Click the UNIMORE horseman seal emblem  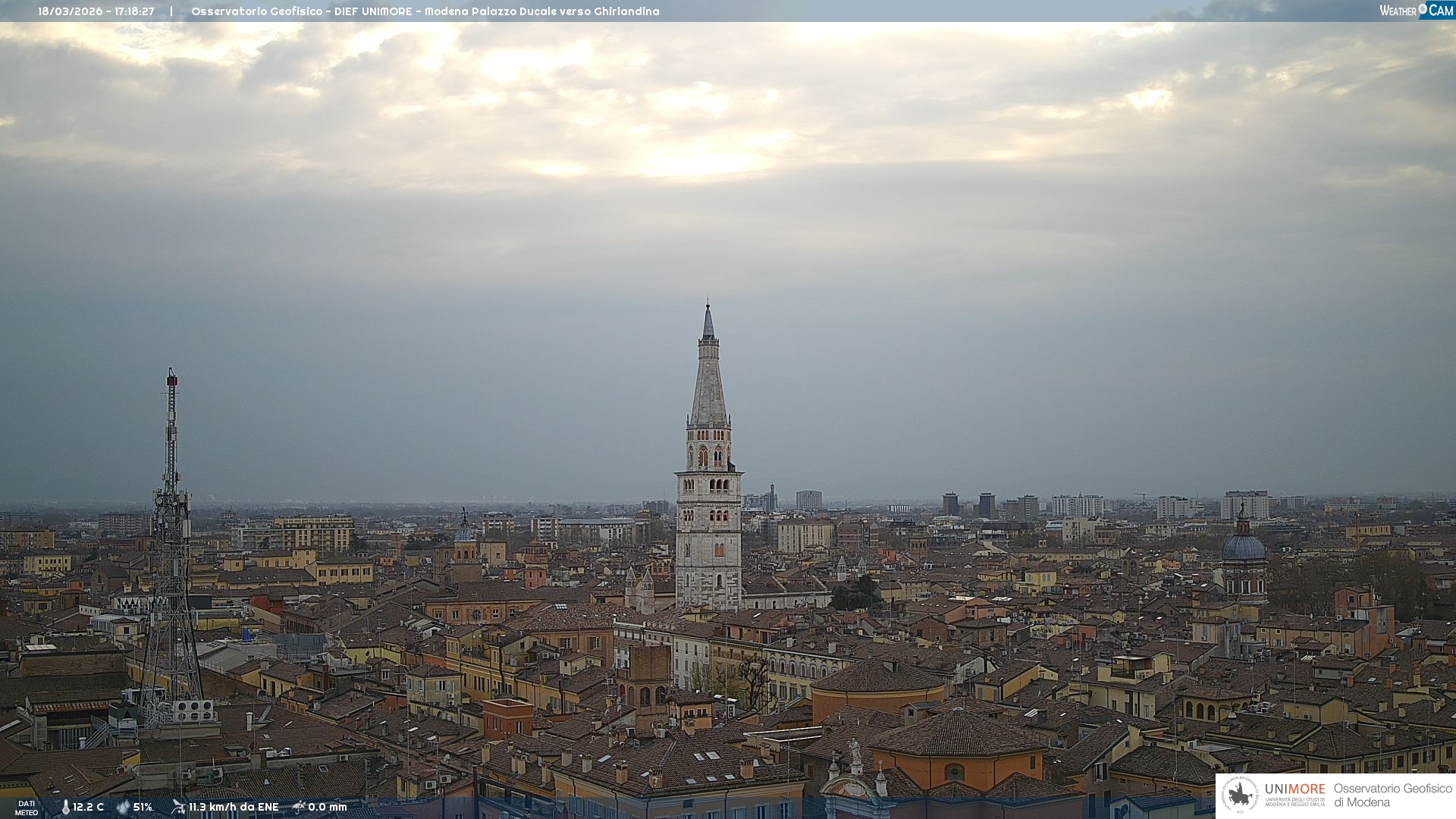[x=1240, y=795]
